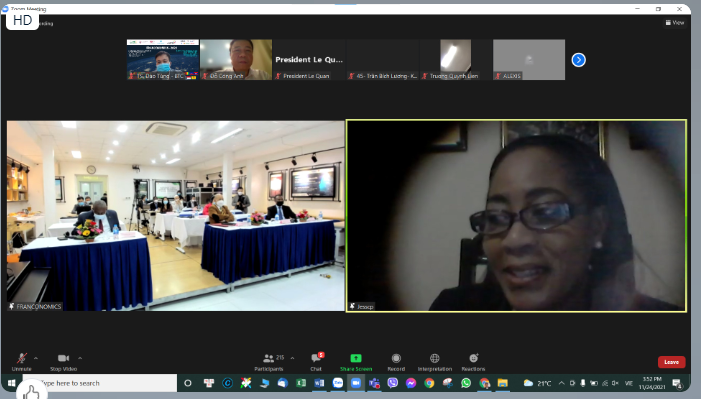
Task: Click the blue C icon on taskbar
Action: (x=228, y=383)
